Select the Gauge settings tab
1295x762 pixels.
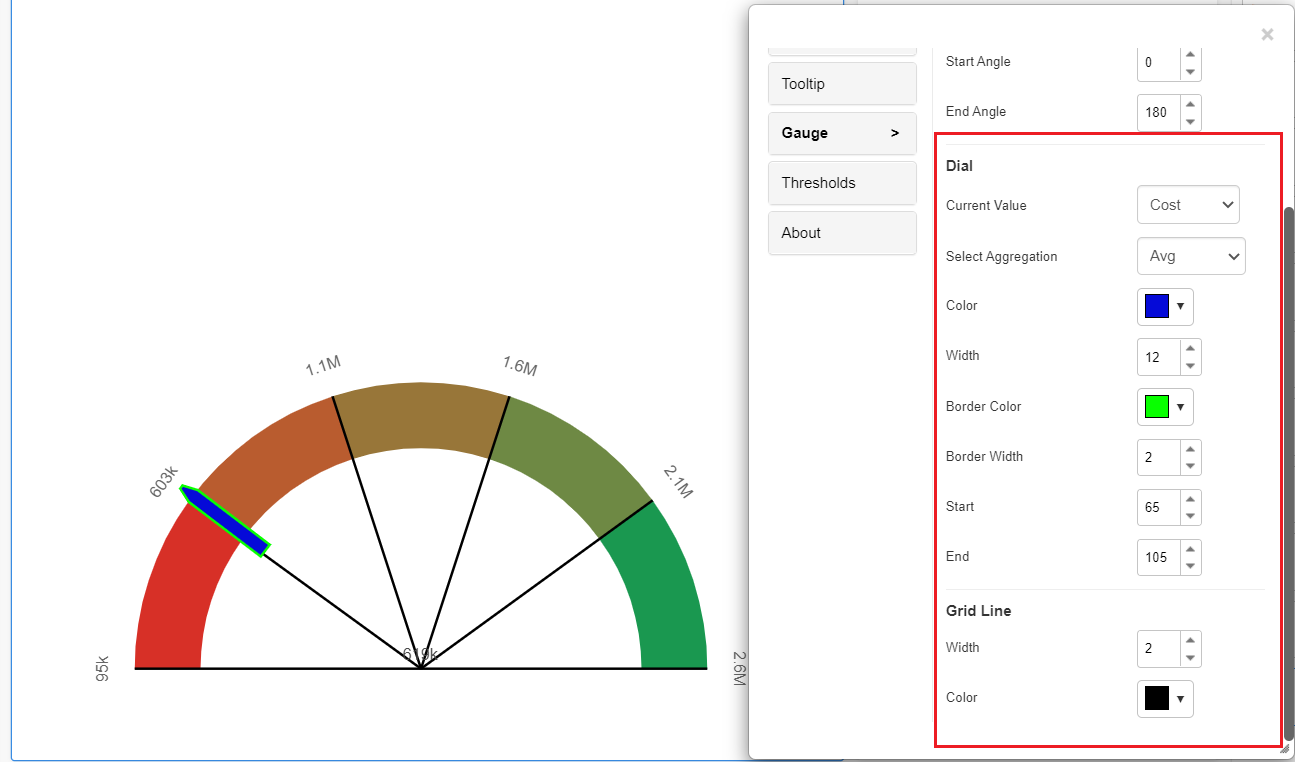click(x=842, y=133)
